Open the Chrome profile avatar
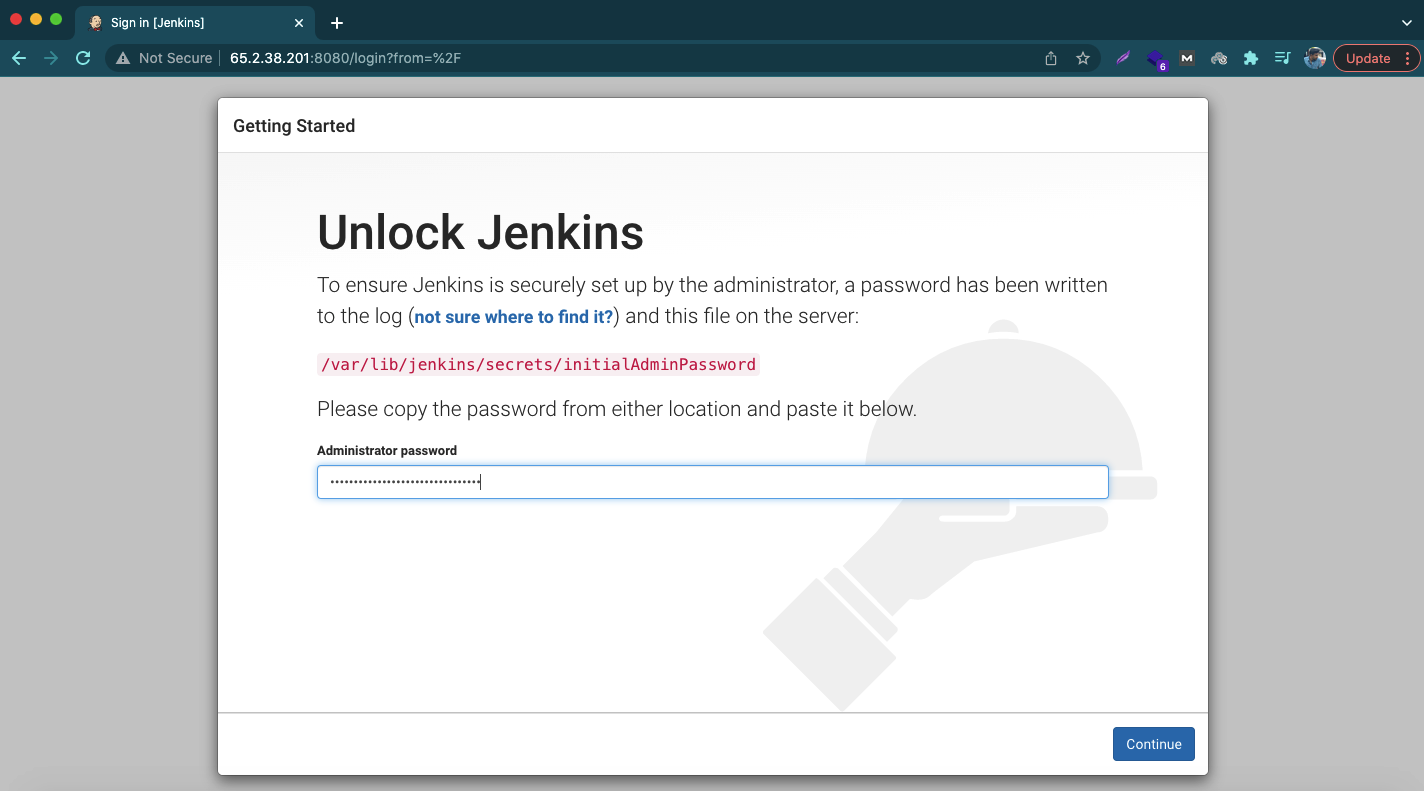This screenshot has width=1424, height=791. [1315, 58]
